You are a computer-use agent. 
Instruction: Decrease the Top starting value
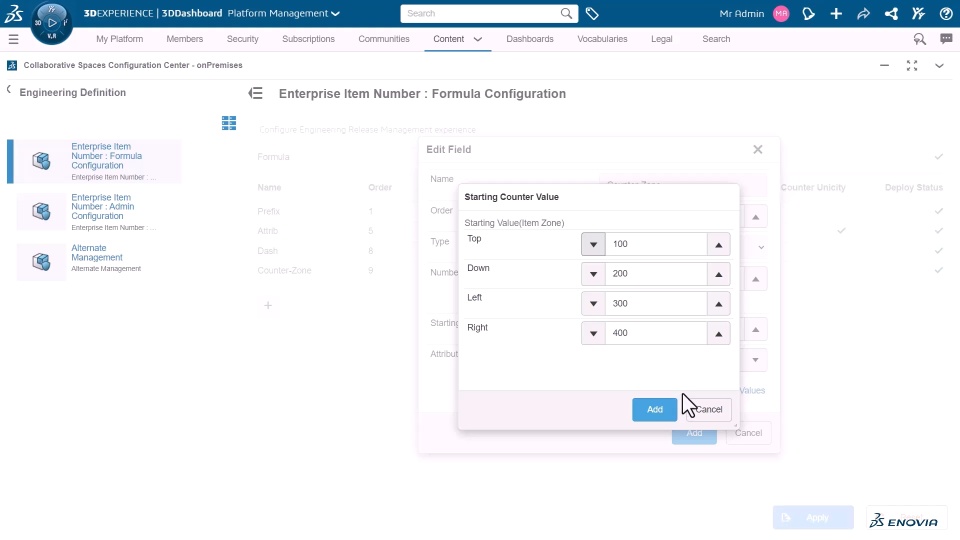coord(593,244)
